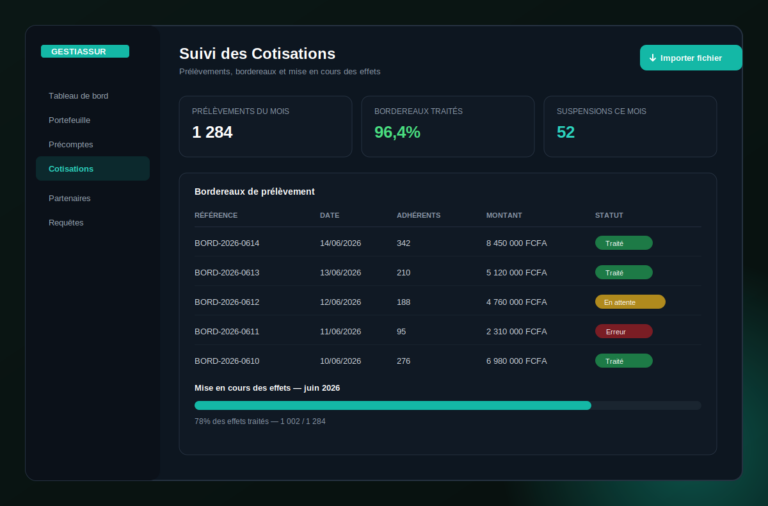Select reference BORD-2026-0612

tap(227, 302)
